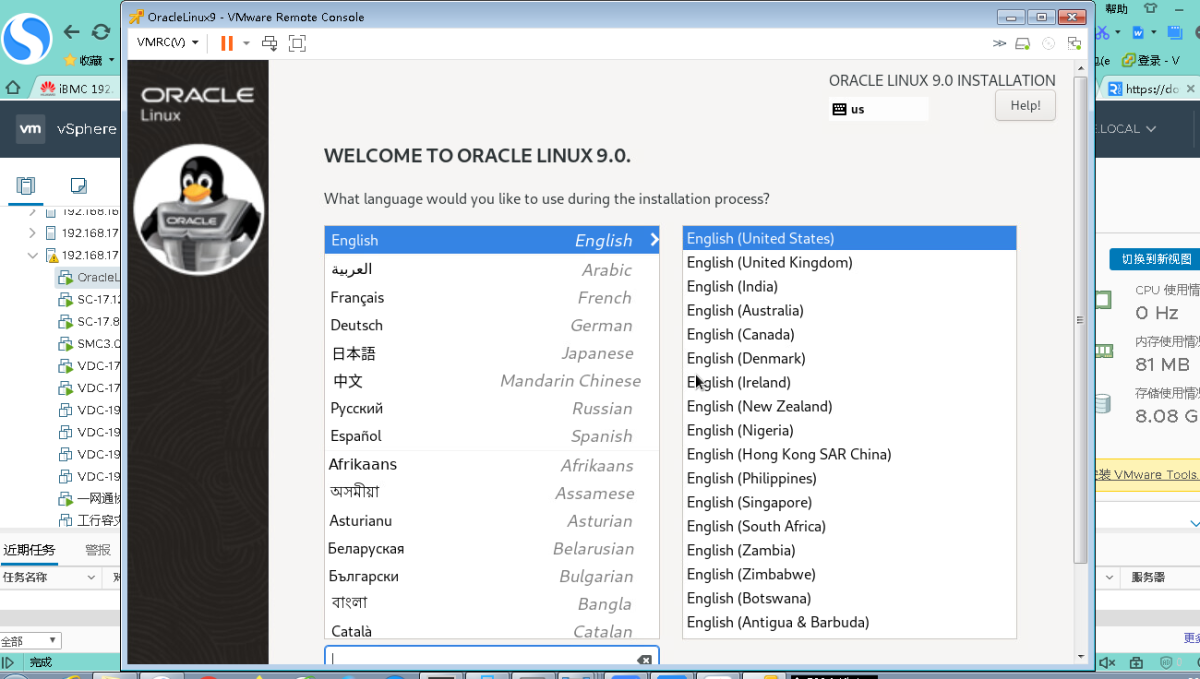Select Français (French) language row

tap(492, 297)
